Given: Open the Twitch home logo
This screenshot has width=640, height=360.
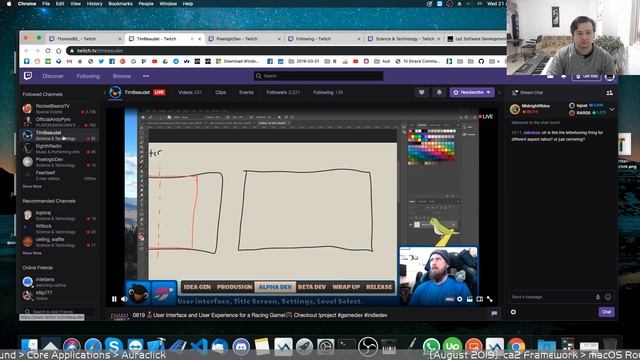Looking at the screenshot, I should coord(28,76).
